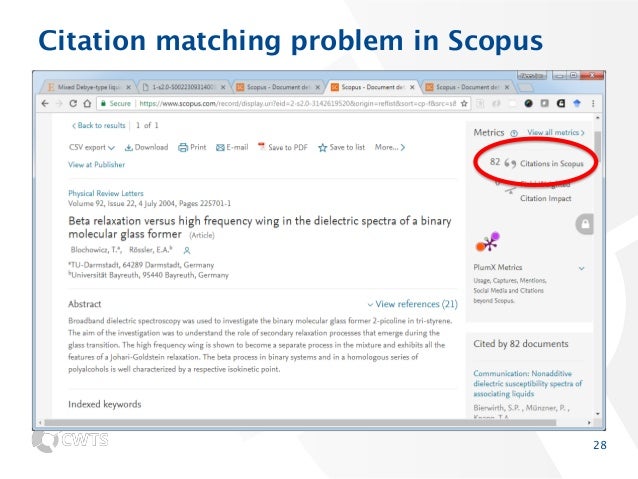This screenshot has width=638, height=479.
Task: Click the PlumX Metrics logo
Action: coord(487,242)
